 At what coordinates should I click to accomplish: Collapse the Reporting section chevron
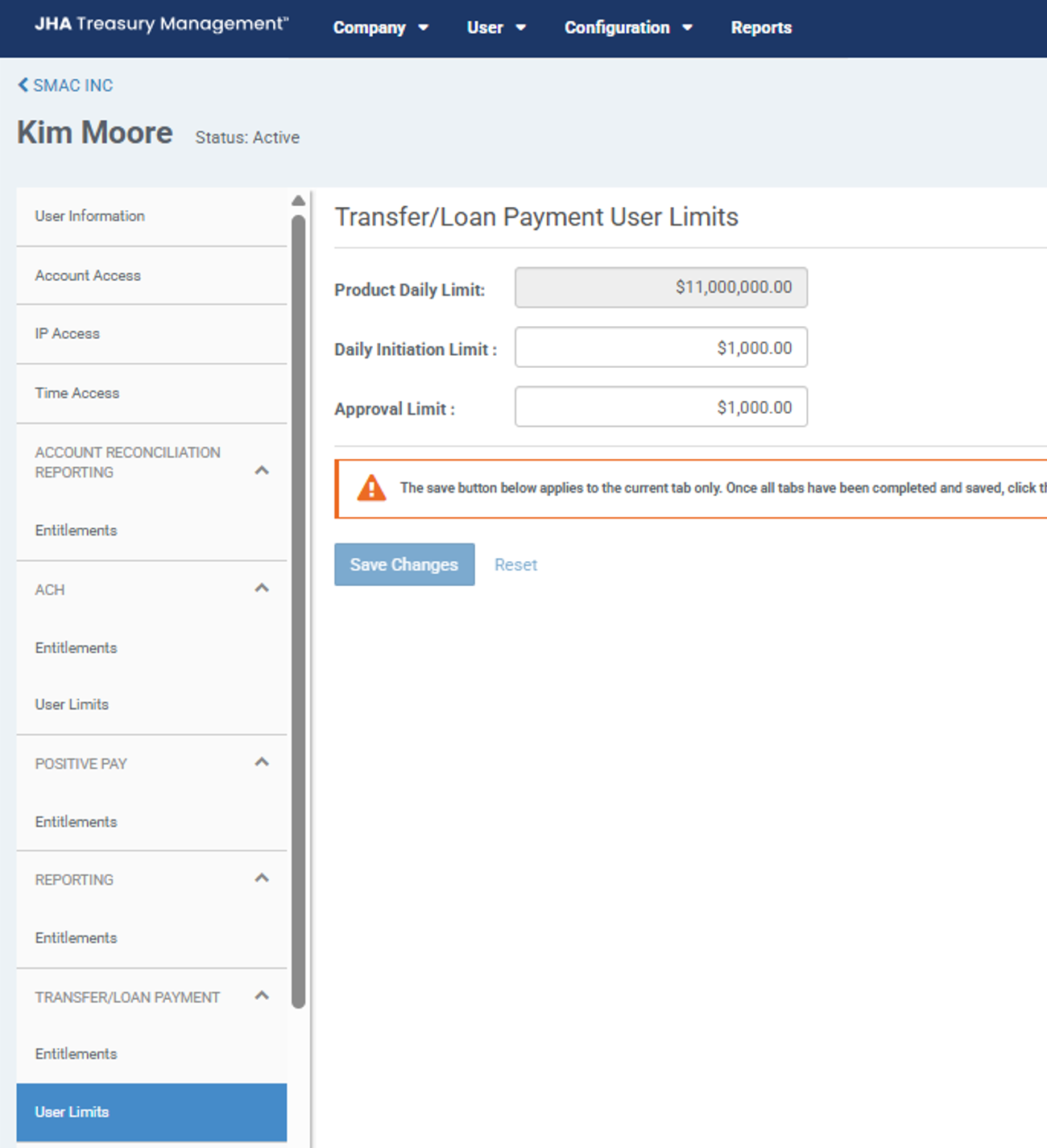[x=262, y=878]
